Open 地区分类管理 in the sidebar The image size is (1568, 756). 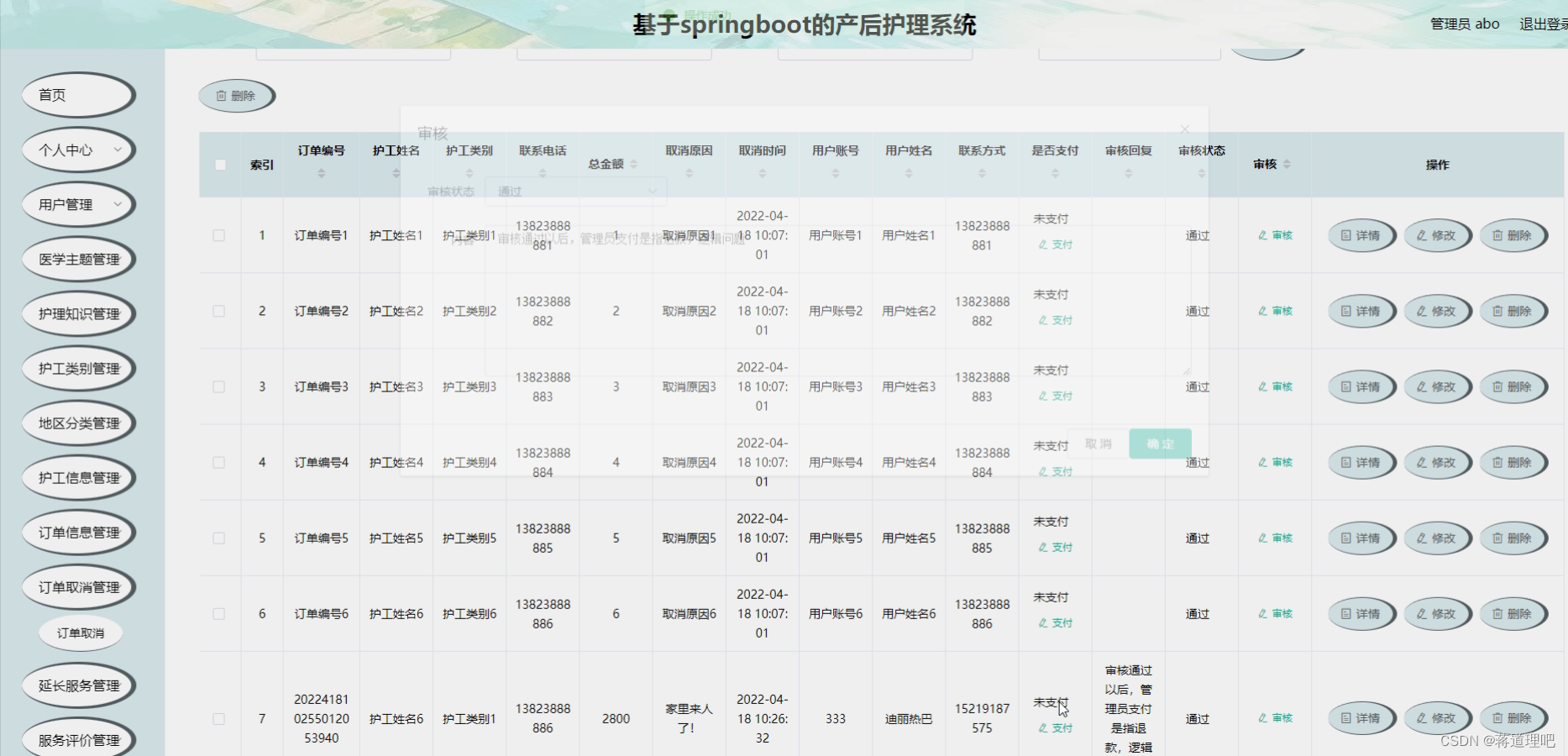(x=78, y=423)
